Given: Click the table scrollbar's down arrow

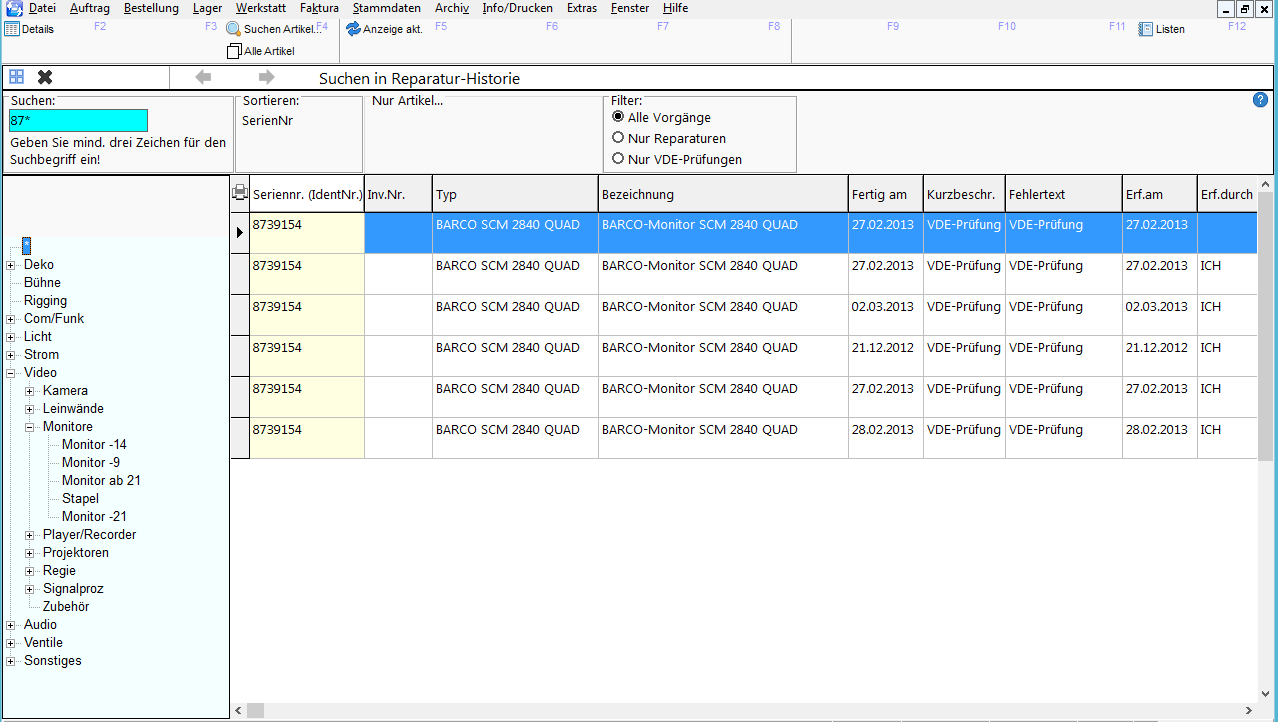Looking at the screenshot, I should (x=1265, y=693).
